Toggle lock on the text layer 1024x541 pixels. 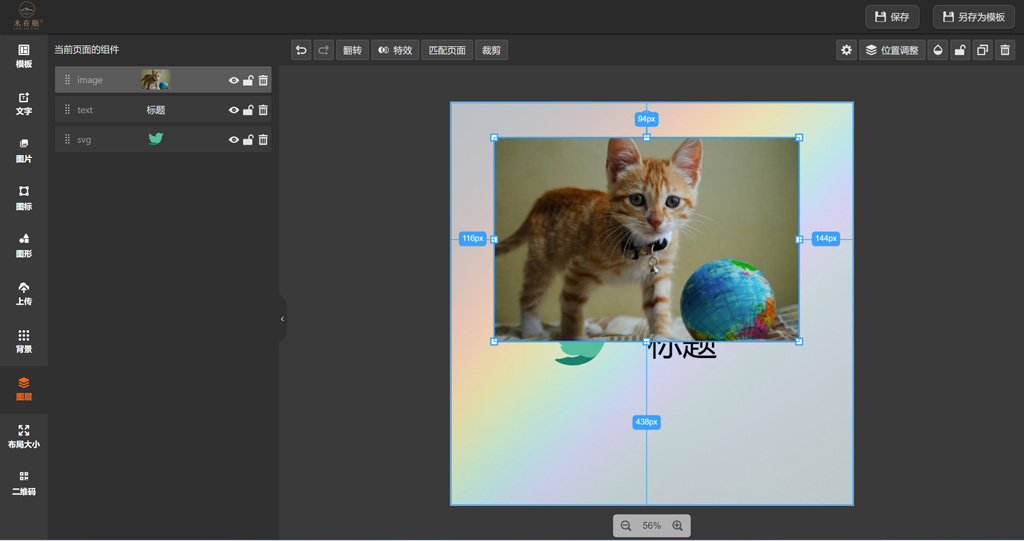point(248,110)
